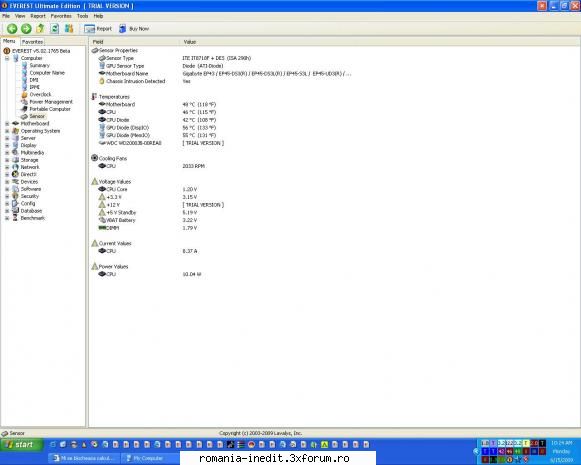Click the Software tree icon
Screen dimensions: 581x465
[x=15, y=189]
